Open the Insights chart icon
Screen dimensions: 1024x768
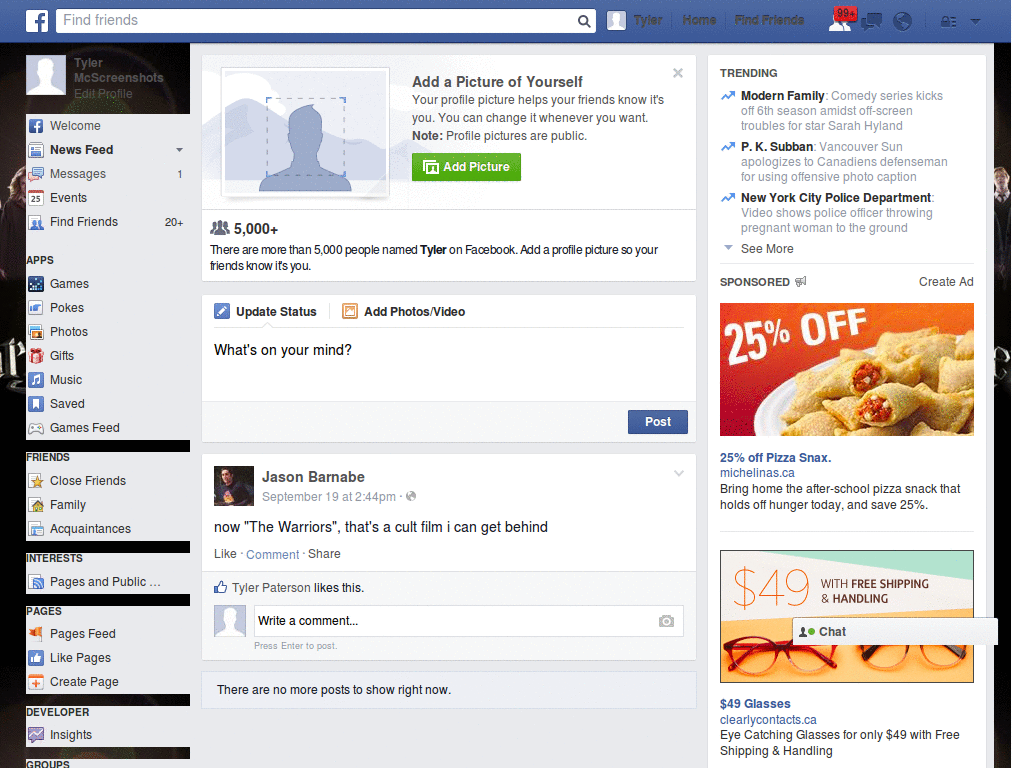(36, 735)
